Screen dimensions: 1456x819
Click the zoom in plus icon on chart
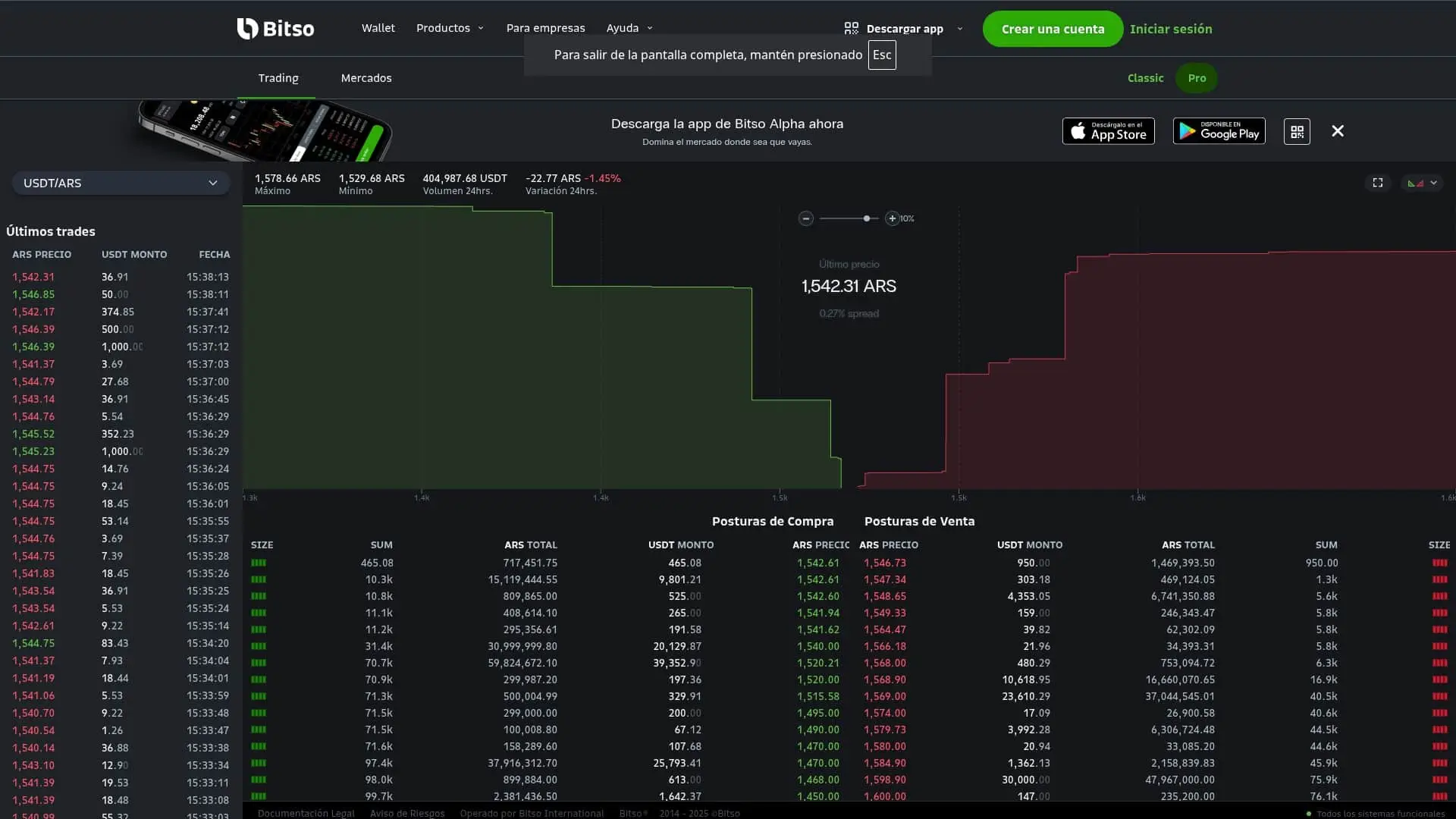[x=892, y=218]
